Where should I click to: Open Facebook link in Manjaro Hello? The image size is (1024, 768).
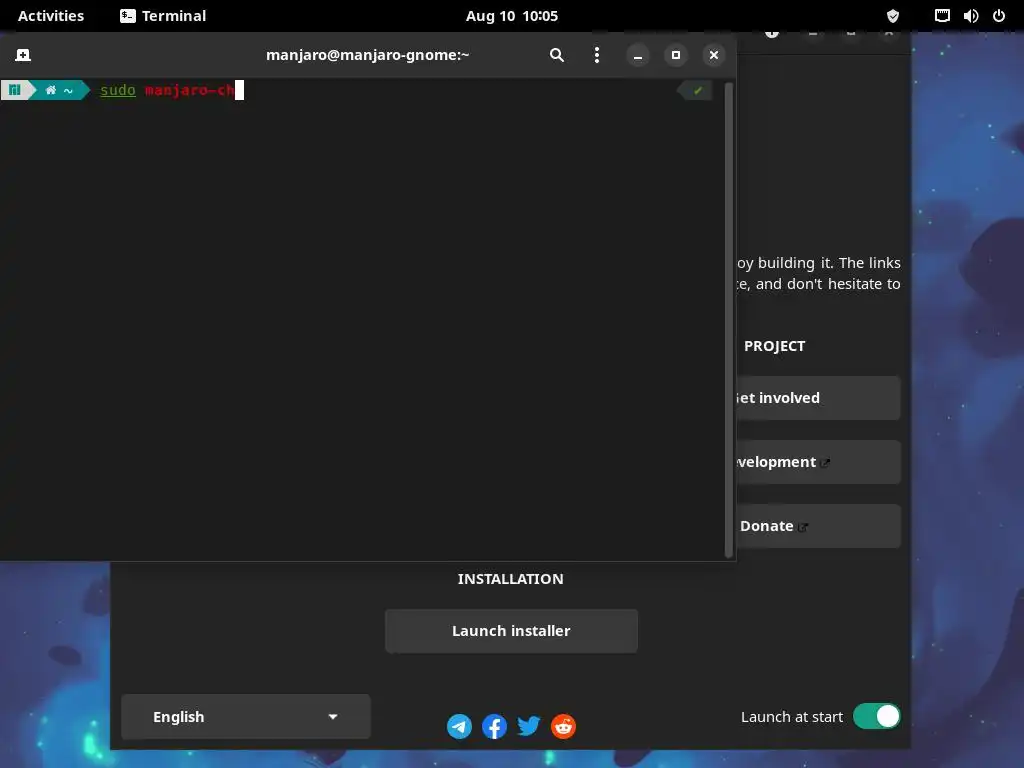494,726
